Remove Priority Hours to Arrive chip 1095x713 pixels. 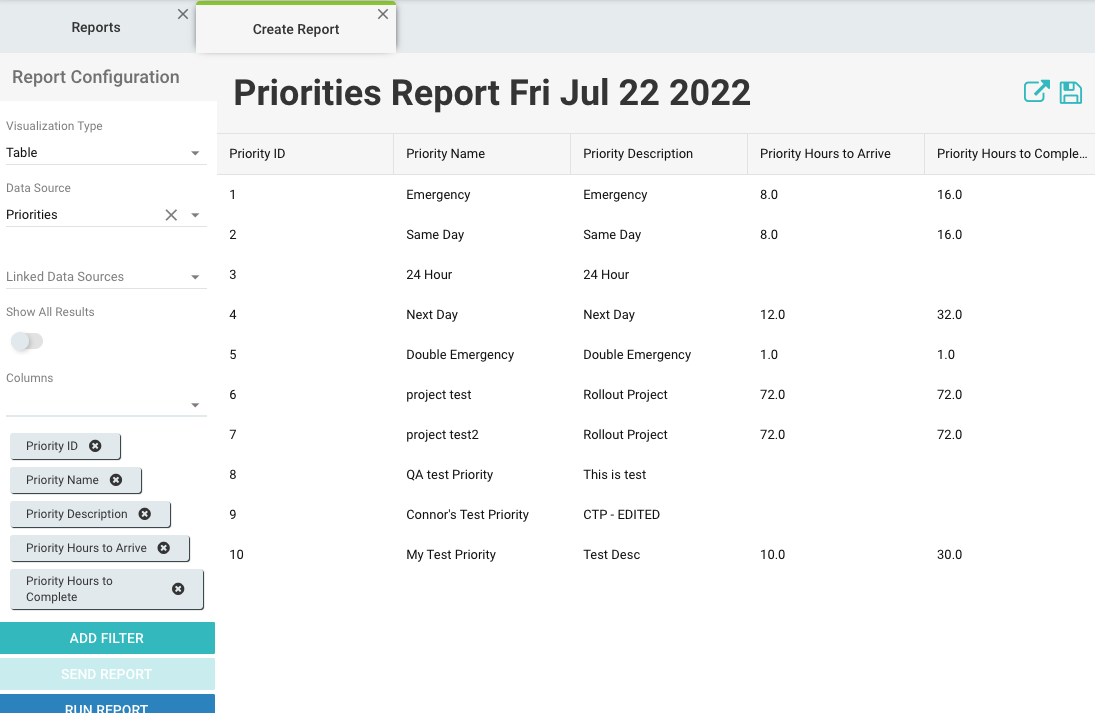tap(164, 548)
